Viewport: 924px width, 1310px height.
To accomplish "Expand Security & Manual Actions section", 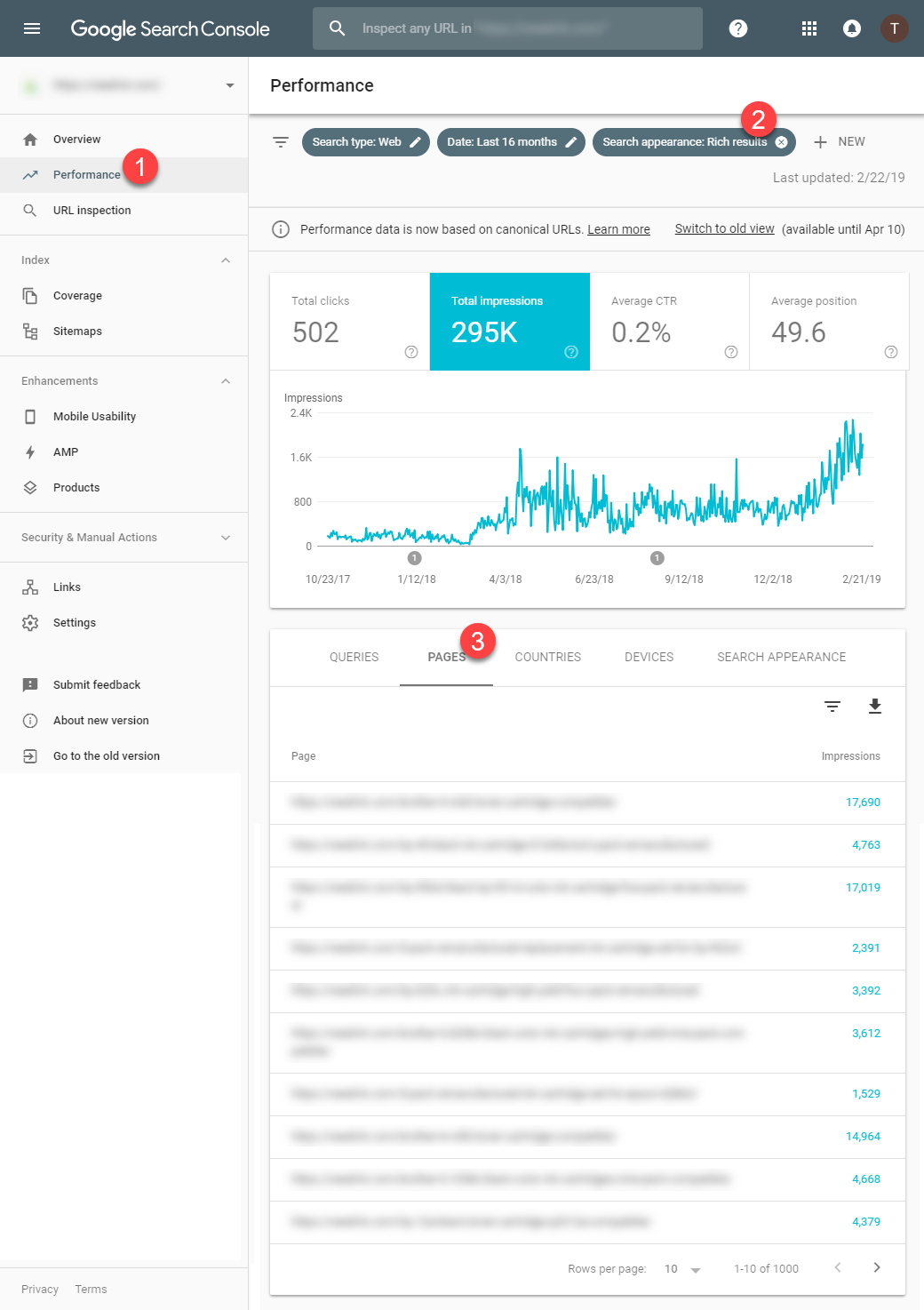I will click(226, 538).
